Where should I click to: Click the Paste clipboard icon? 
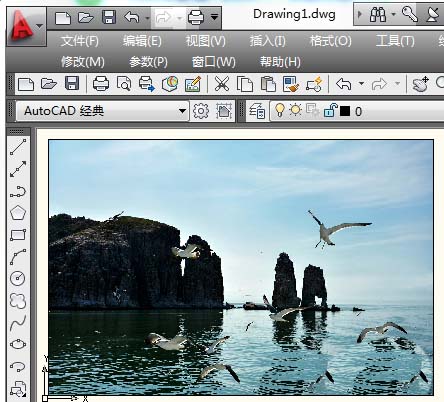pos(268,84)
